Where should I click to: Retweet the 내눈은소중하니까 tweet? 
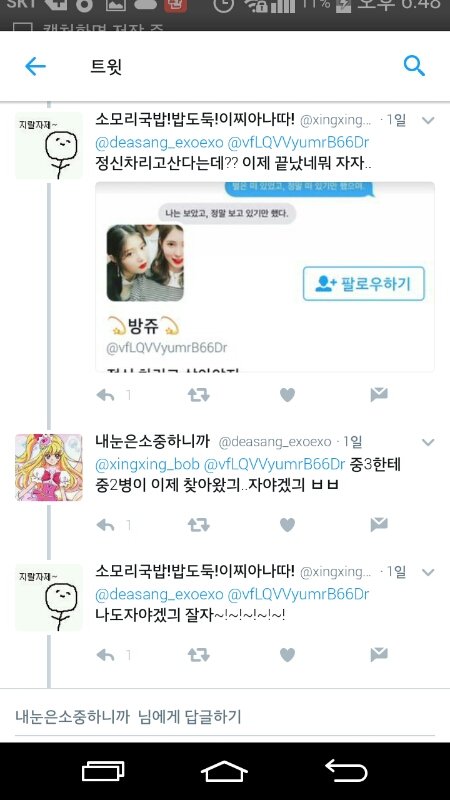point(198,525)
